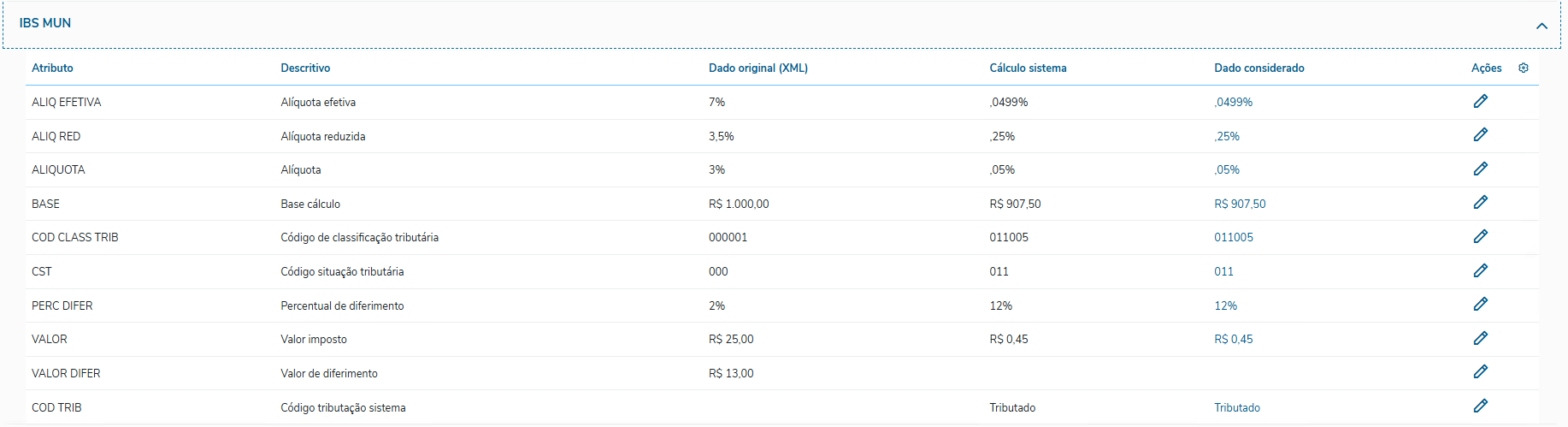Click the COD TRIB row edit pencil

point(1481,406)
